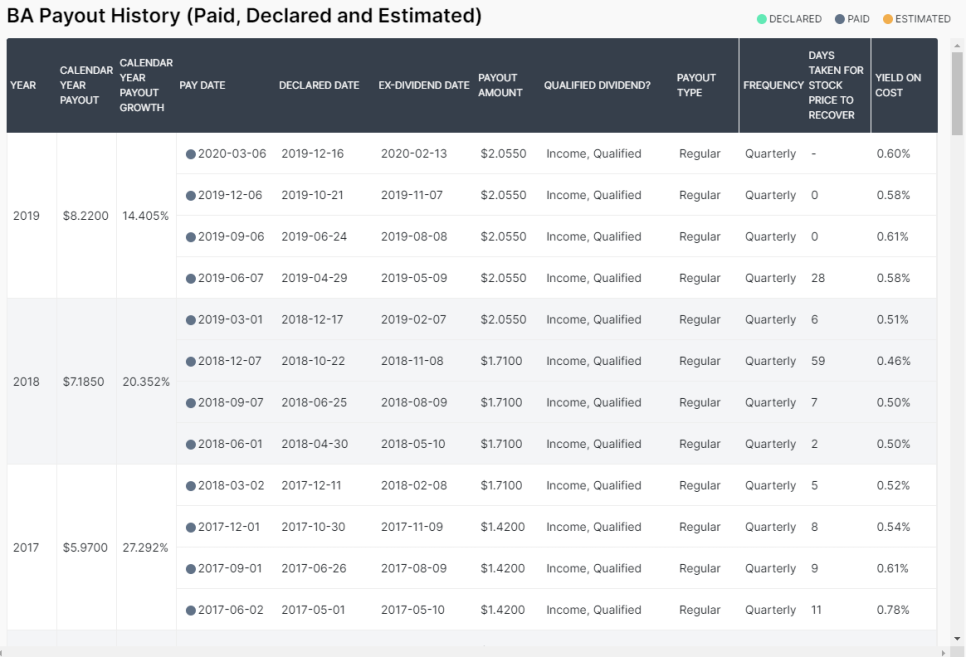Click the ex-dividend date 2017-11-09
966x657 pixels.
tap(412, 527)
